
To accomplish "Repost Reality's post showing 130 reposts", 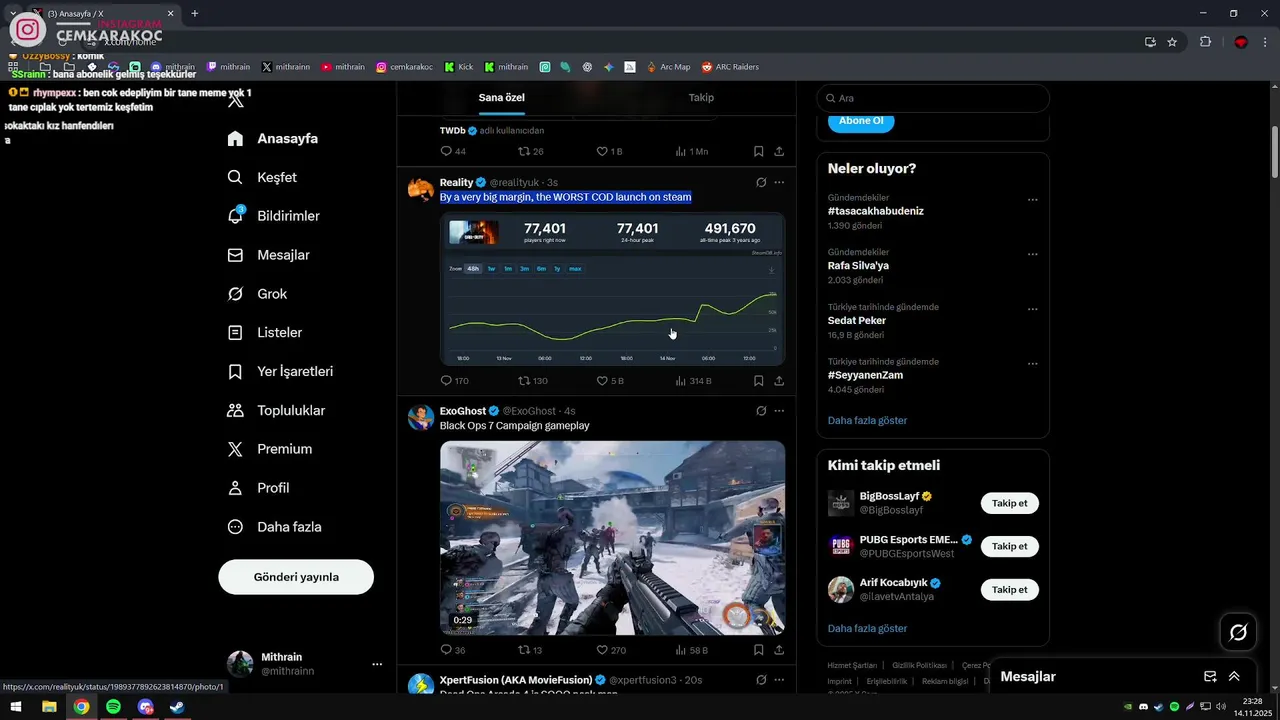I will click(x=532, y=381).
